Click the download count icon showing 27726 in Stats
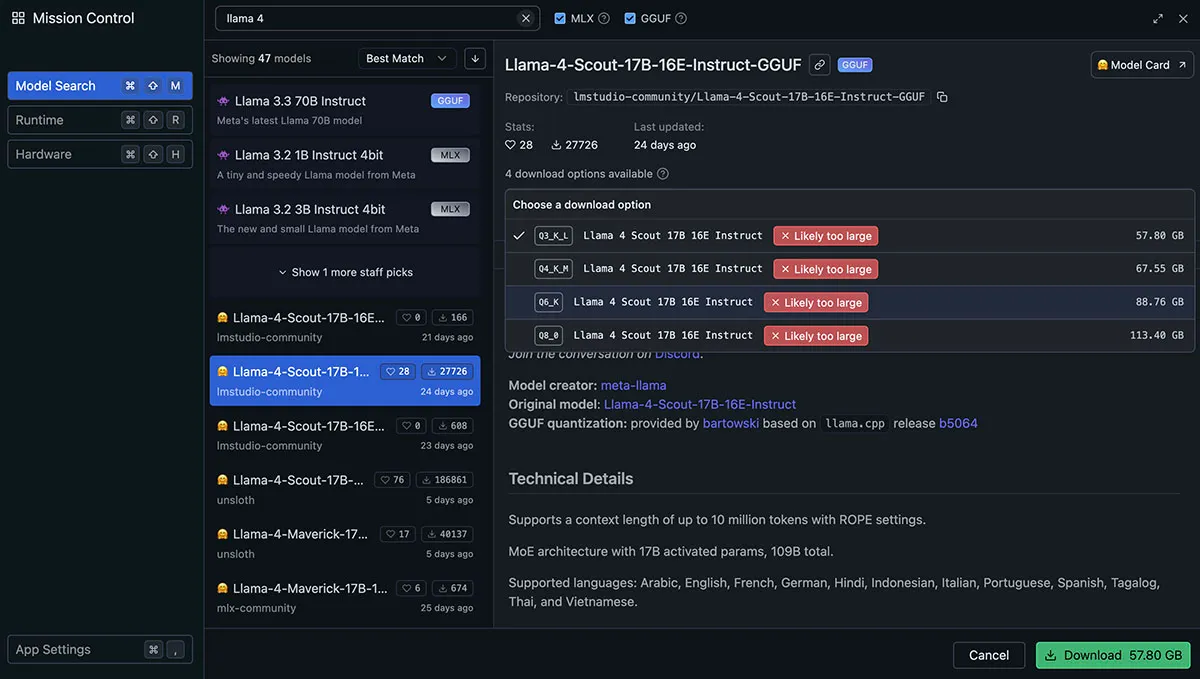The width and height of the screenshot is (1200, 679). [557, 145]
